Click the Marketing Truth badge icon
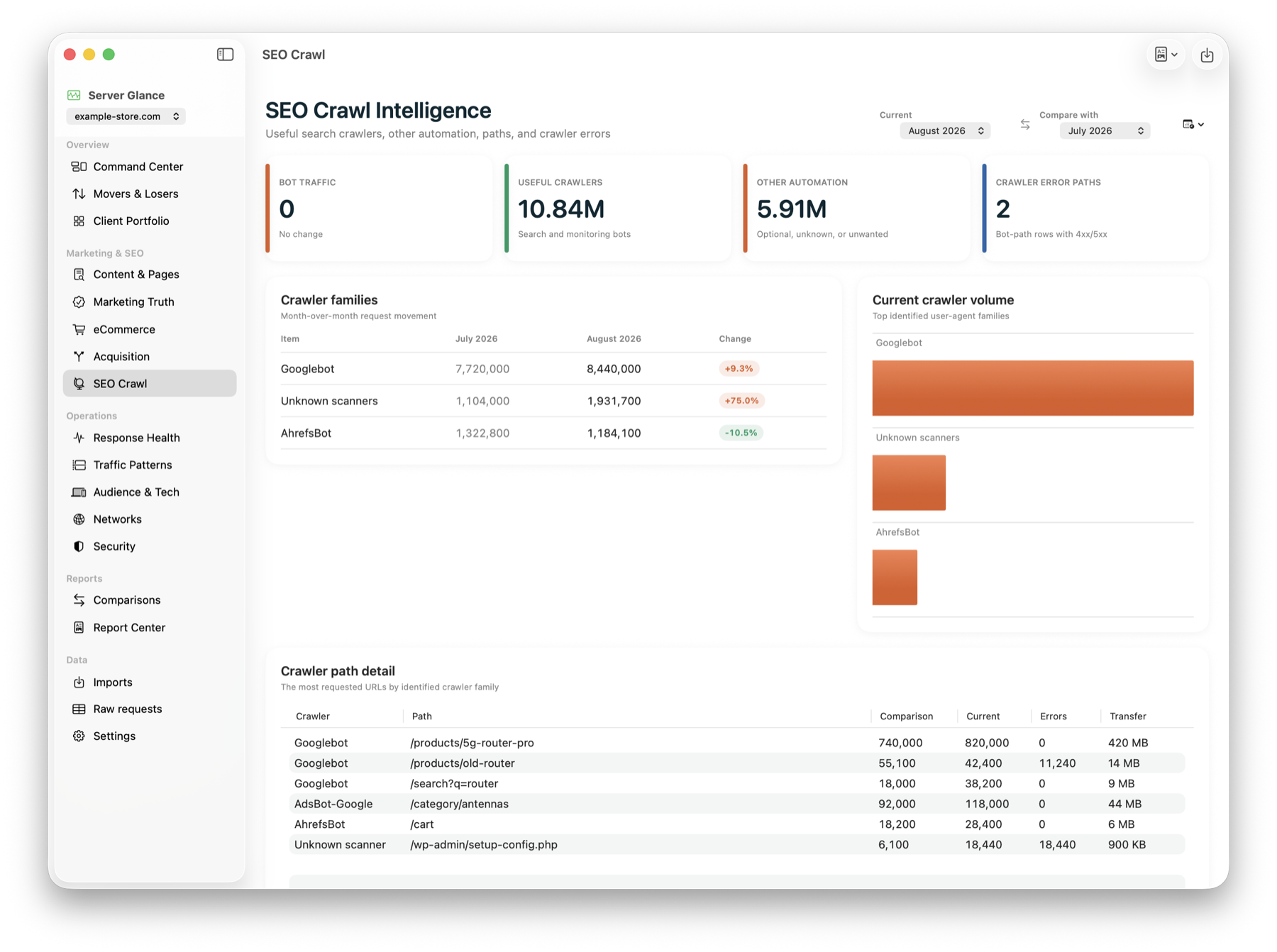This screenshot has width=1277, height=952. coord(79,301)
